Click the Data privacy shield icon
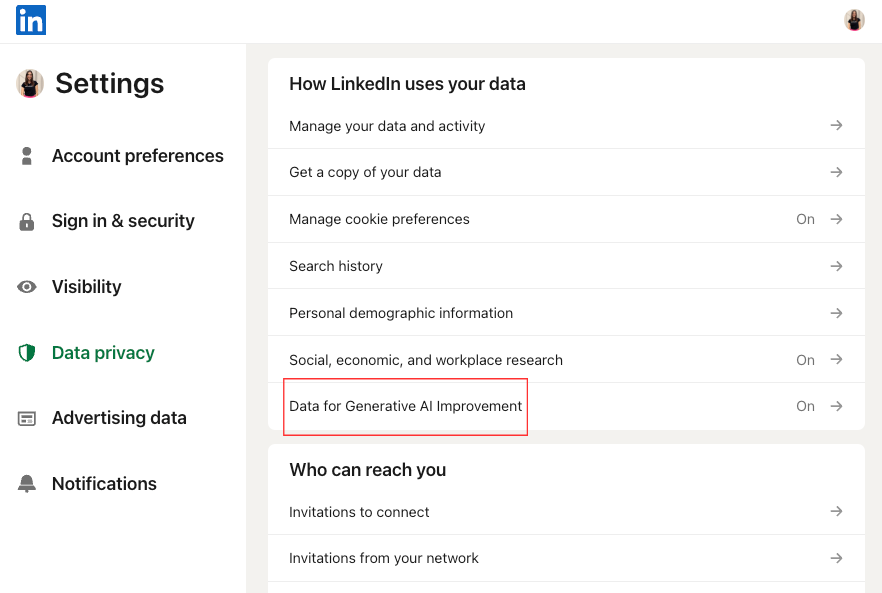 click(x=27, y=353)
